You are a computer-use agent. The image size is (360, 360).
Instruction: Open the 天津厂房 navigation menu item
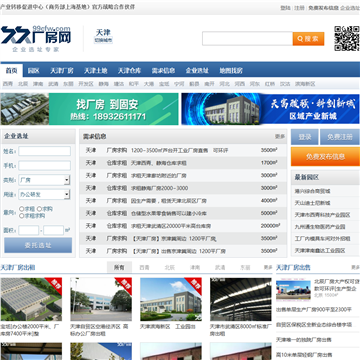[x=62, y=71]
